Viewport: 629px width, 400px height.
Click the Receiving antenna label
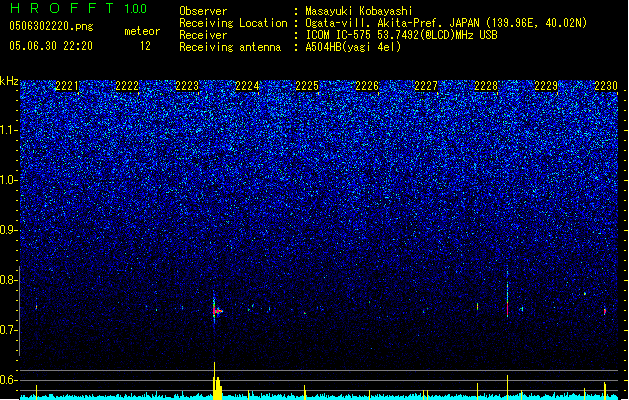point(230,47)
